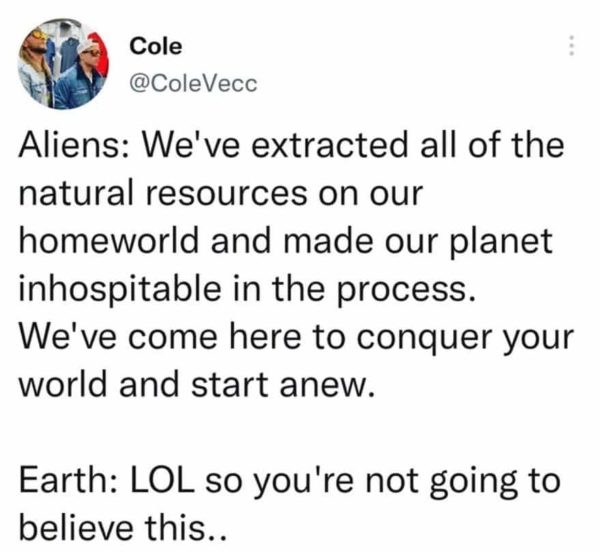Click the word "Aliens:" in the tweet
Image resolution: width=600 pixels, height=552 pixels.
(x=76, y=149)
